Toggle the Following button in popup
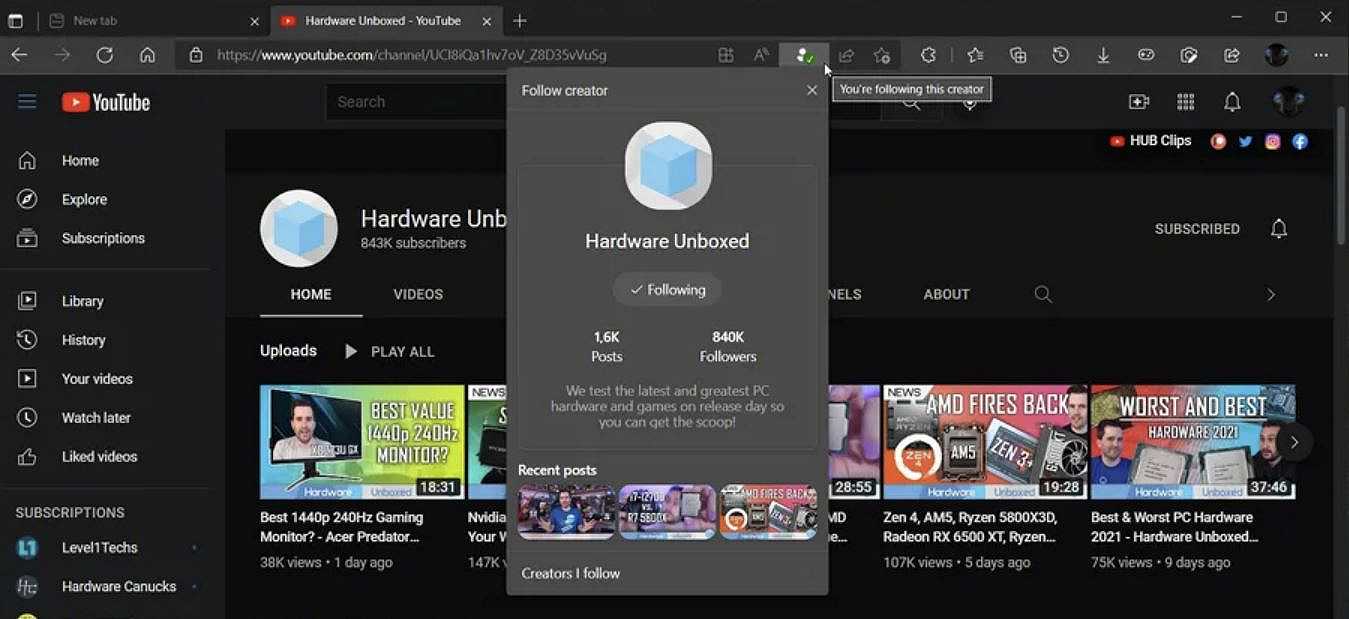The width and height of the screenshot is (1349, 619). [x=667, y=290]
